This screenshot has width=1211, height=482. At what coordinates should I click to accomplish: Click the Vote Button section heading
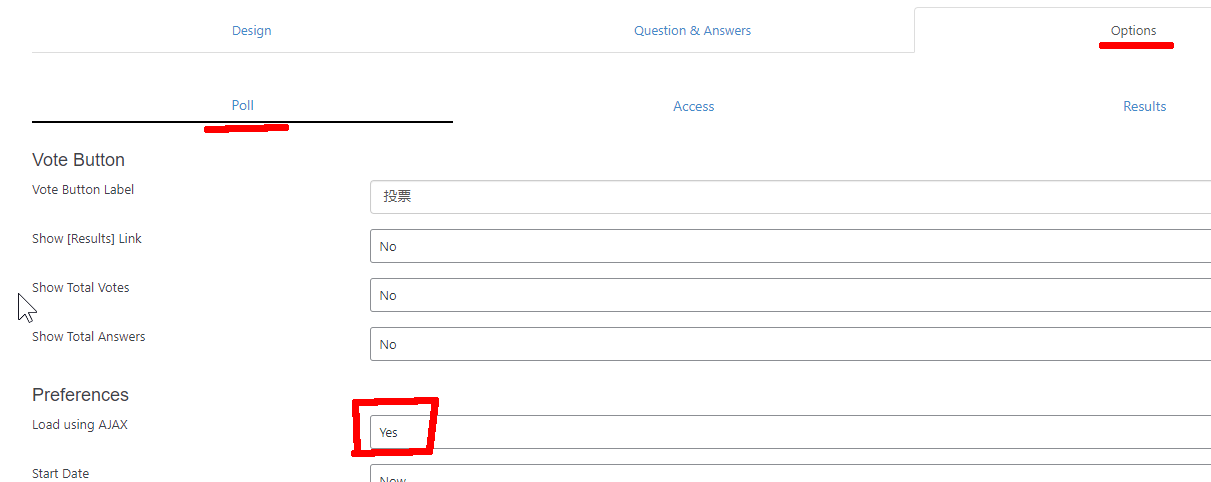click(x=78, y=160)
